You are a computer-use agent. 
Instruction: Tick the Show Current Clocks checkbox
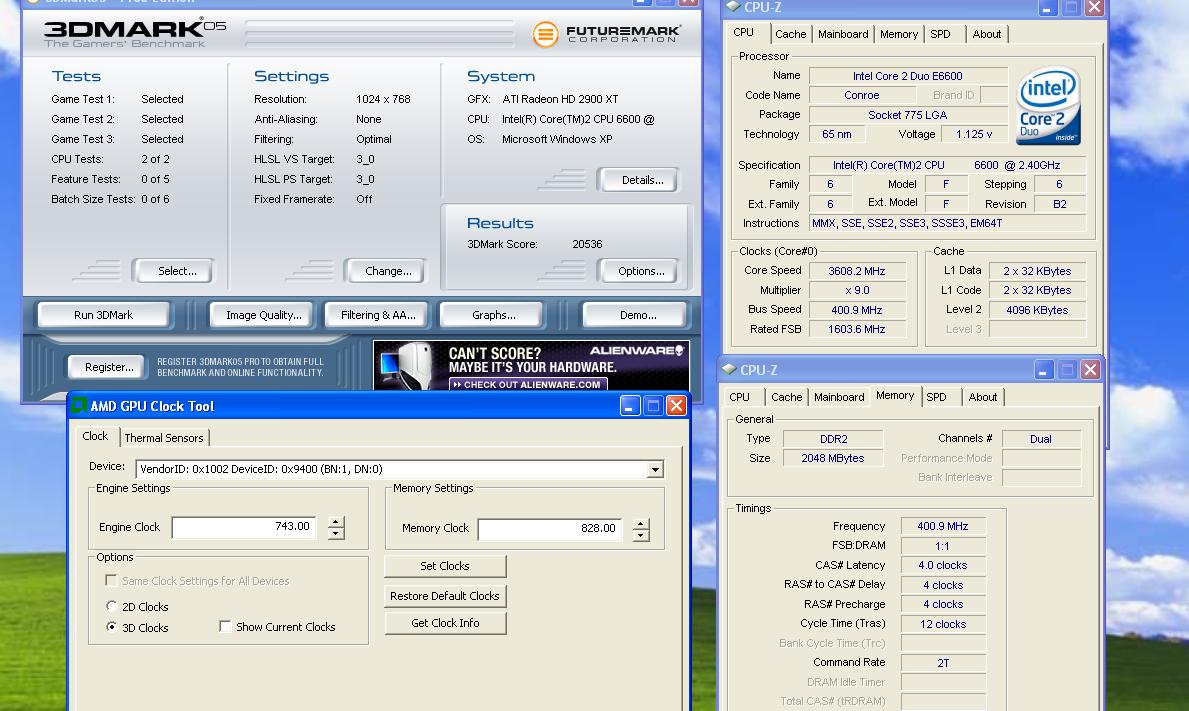tap(224, 626)
